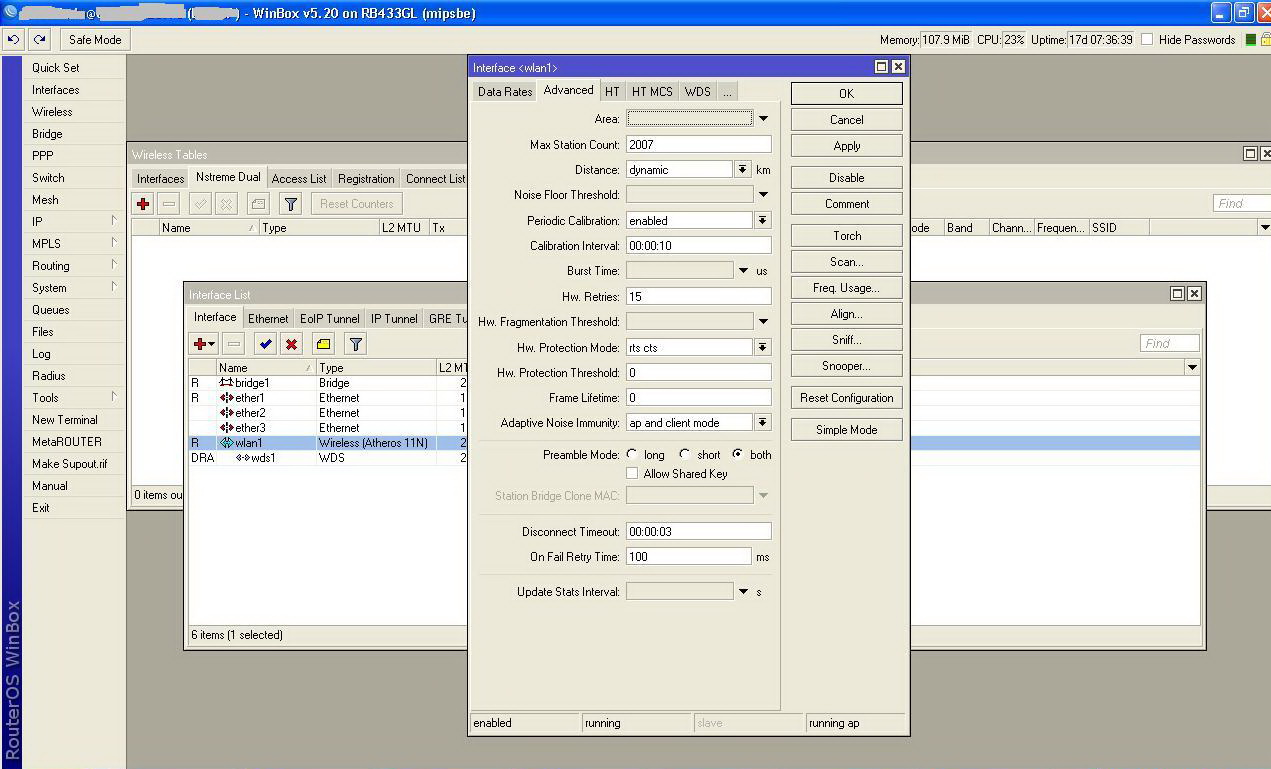
Task: Click the filter funnel icon in Interface List
Action: point(355,344)
